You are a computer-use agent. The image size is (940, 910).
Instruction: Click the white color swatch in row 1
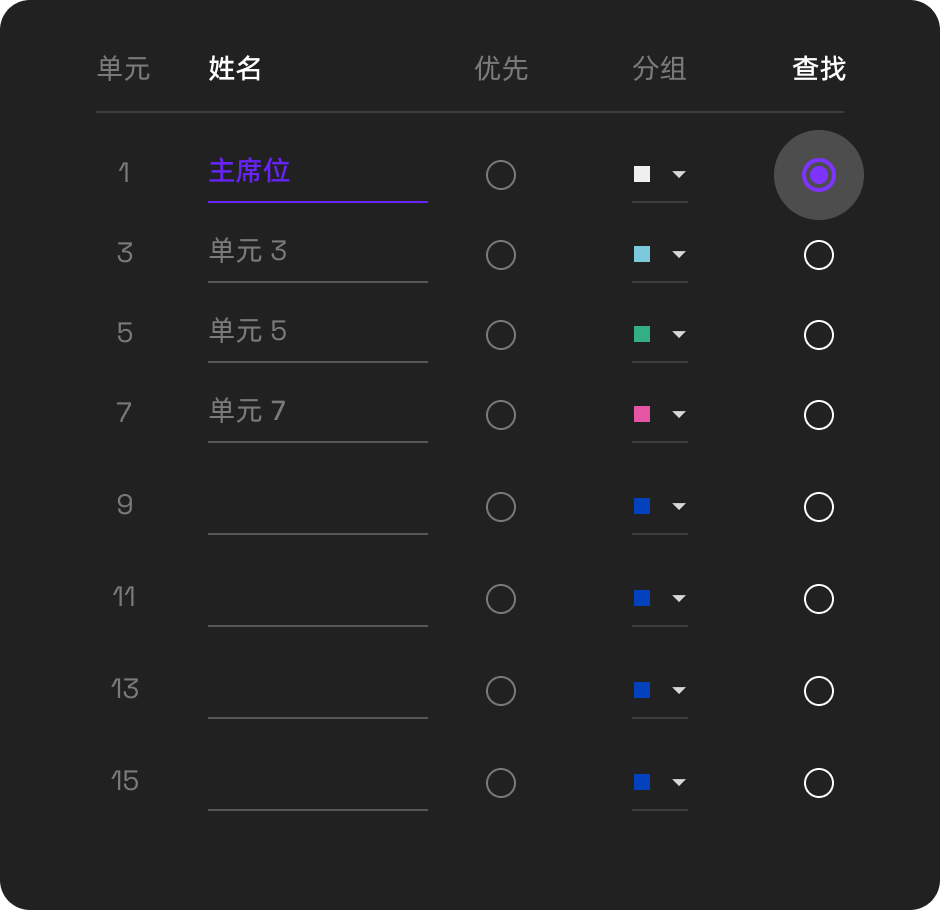(641, 174)
